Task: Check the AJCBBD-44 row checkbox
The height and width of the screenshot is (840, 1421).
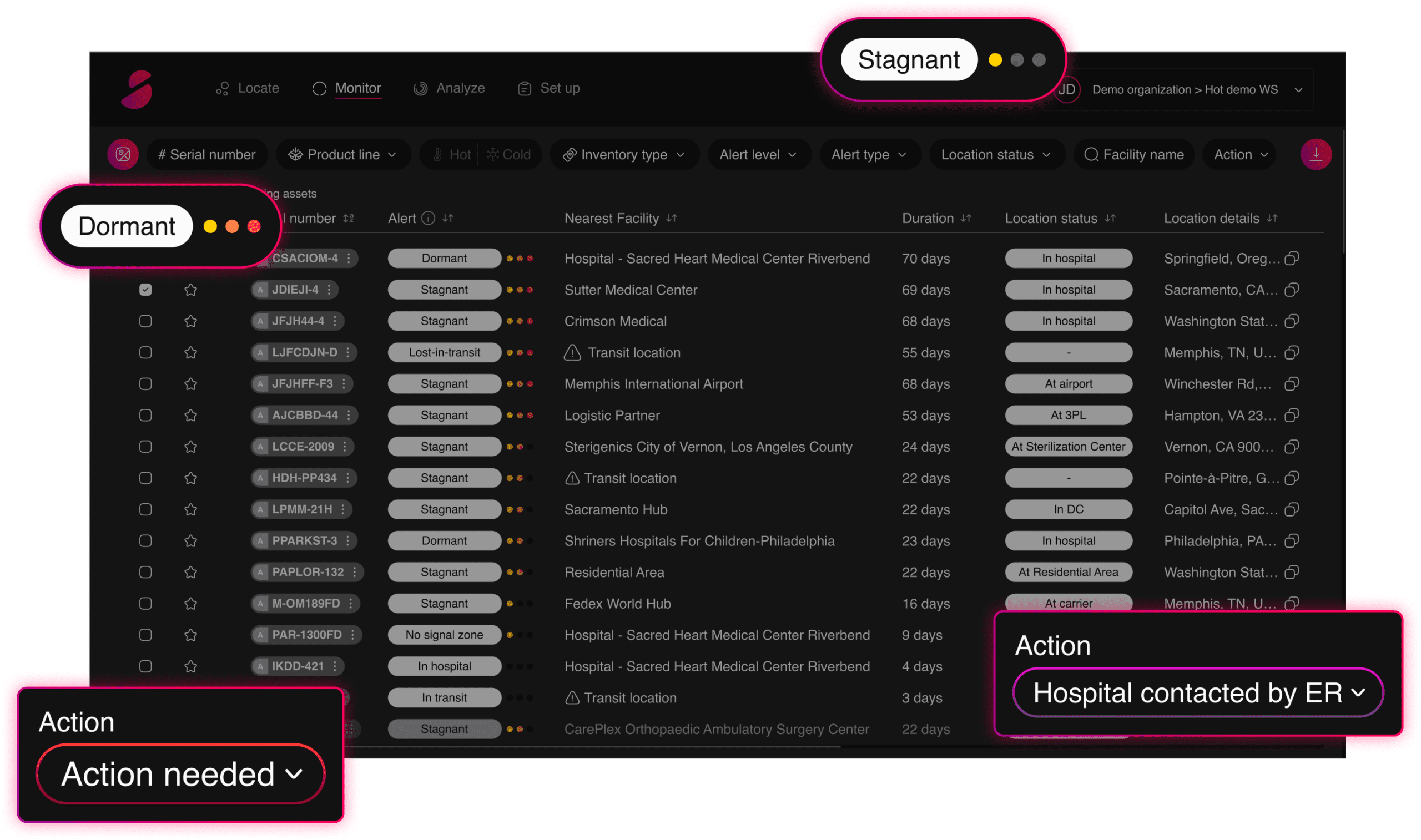Action: [145, 416]
